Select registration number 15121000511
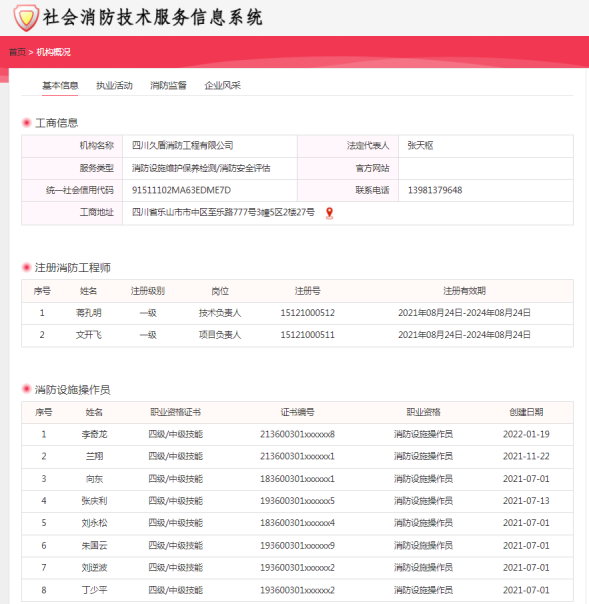The image size is (589, 604). (x=307, y=335)
